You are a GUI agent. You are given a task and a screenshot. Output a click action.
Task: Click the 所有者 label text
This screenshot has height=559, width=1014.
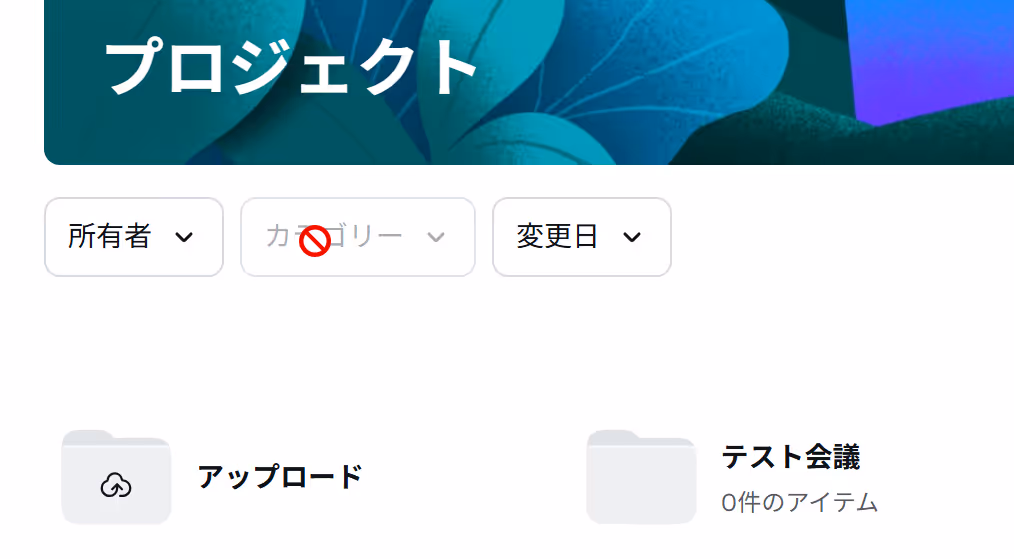point(109,236)
